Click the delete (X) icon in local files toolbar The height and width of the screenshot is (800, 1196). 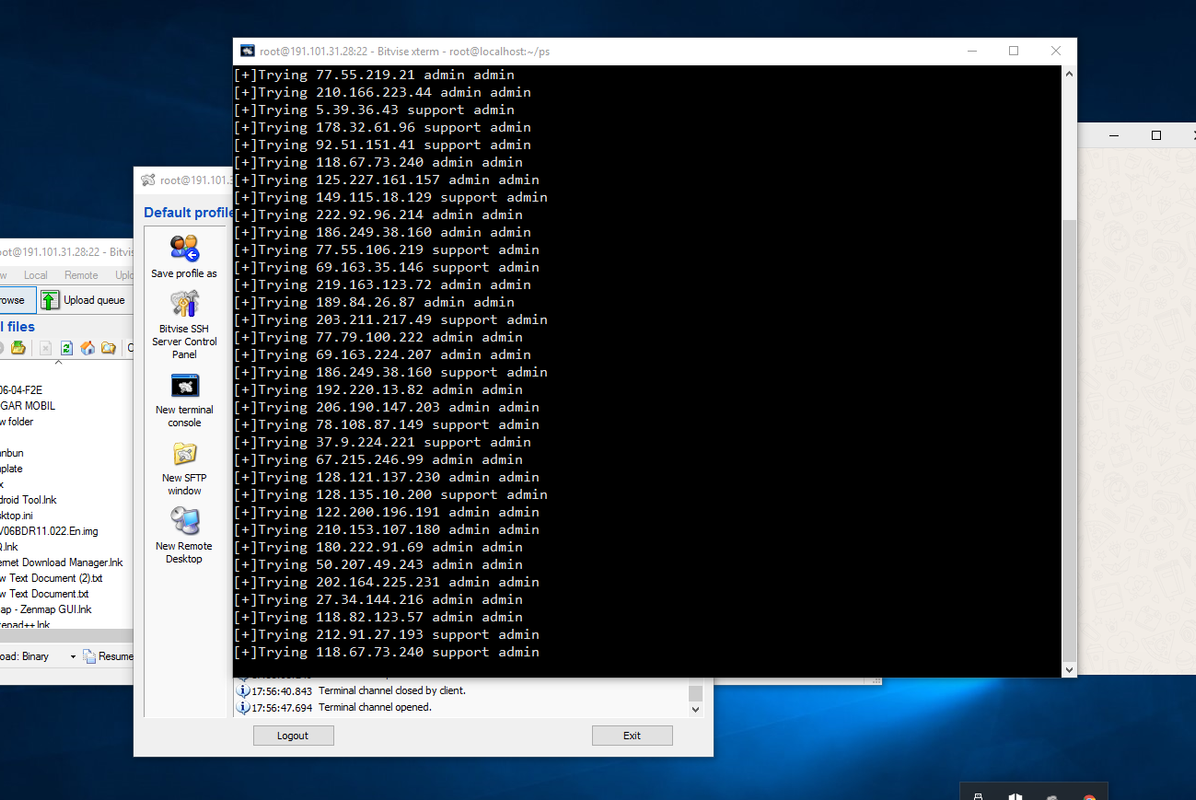click(x=45, y=346)
